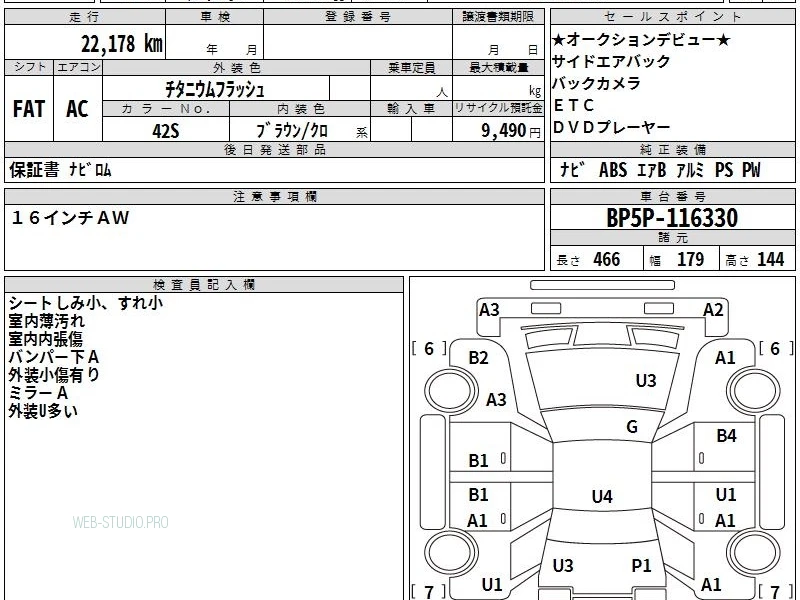The width and height of the screenshot is (800, 600).
Task: Click the サイドエアバック sales point
Action: click(x=611, y=61)
